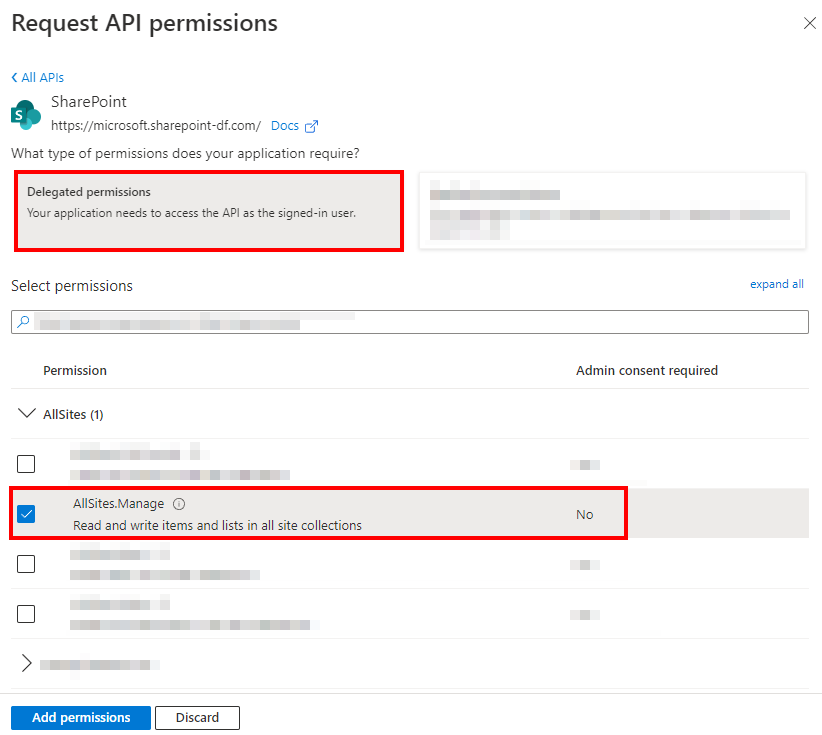
Task: Click 'Read and write items and lists' description
Action: (217, 525)
